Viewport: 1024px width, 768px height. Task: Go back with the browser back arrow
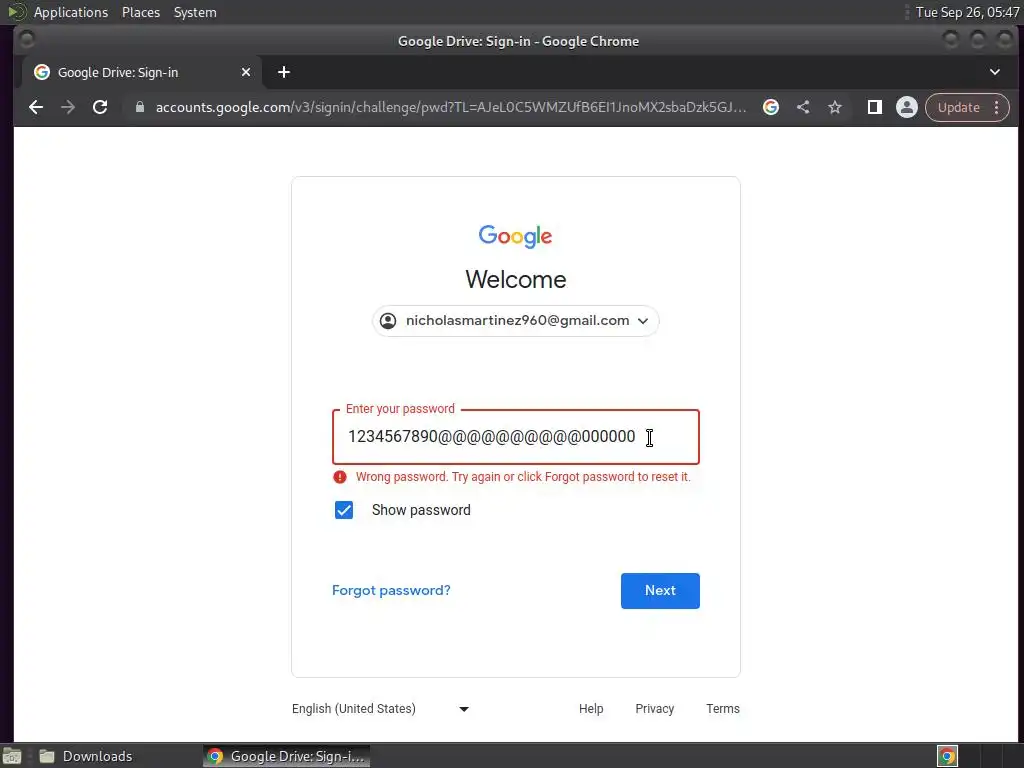pyautogui.click(x=36, y=107)
